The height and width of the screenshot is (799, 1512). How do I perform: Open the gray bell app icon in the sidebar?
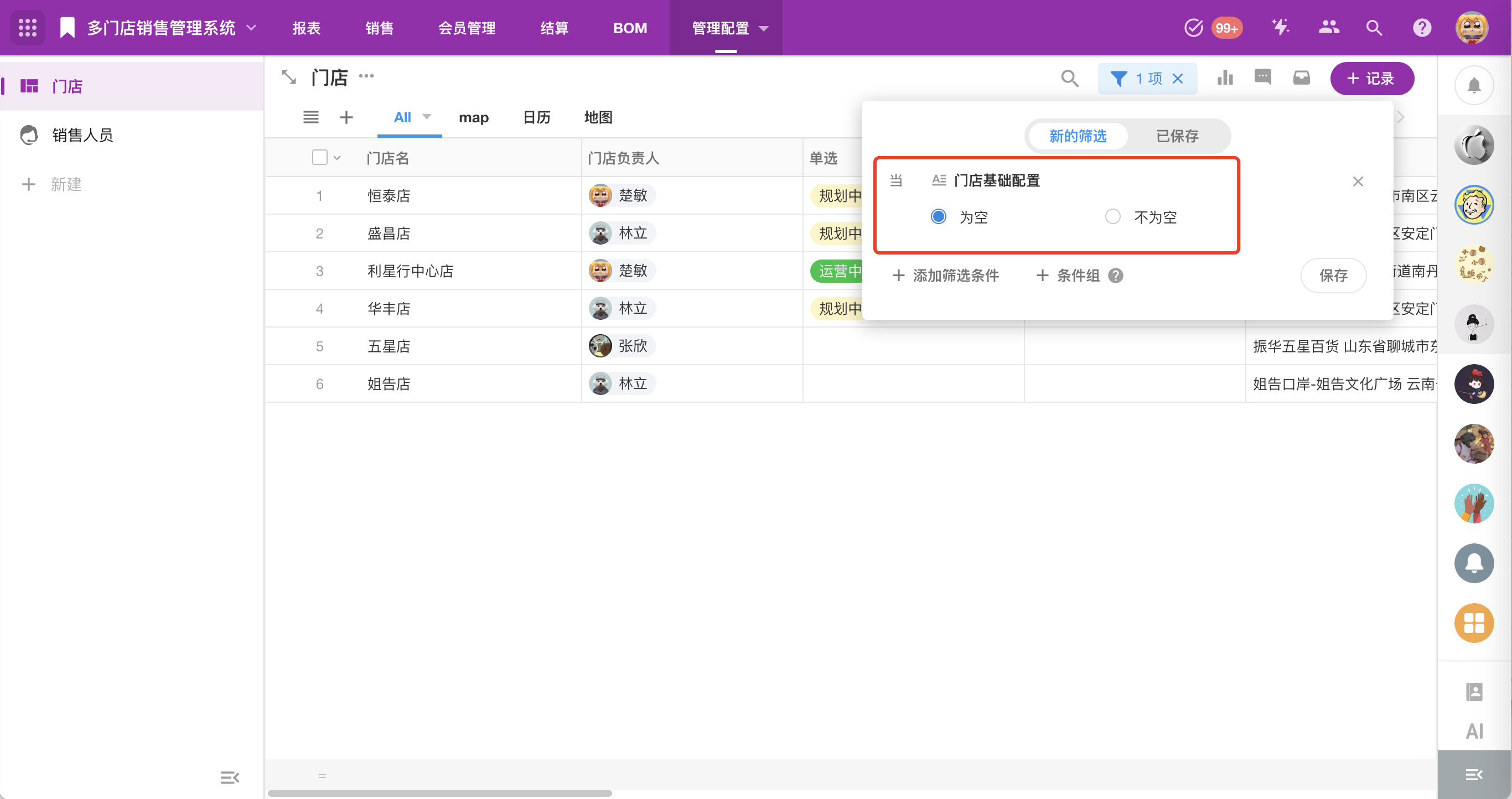click(x=1474, y=563)
